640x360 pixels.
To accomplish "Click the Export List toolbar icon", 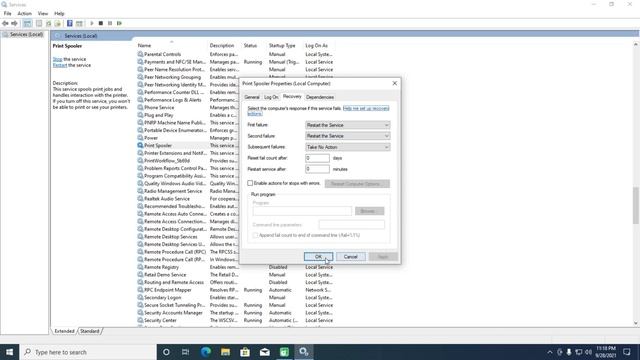I will pyautogui.click(x=58, y=23).
